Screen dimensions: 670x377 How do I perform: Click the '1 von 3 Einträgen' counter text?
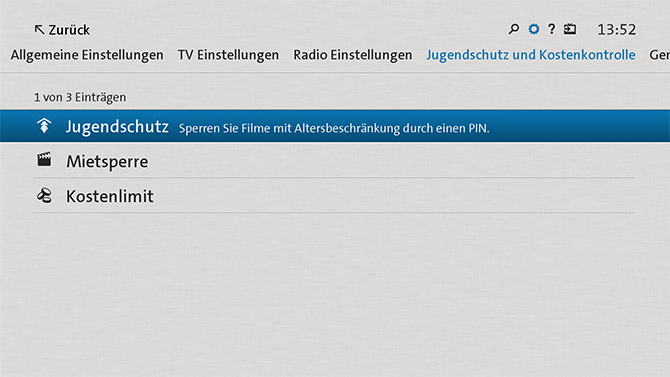point(80,97)
